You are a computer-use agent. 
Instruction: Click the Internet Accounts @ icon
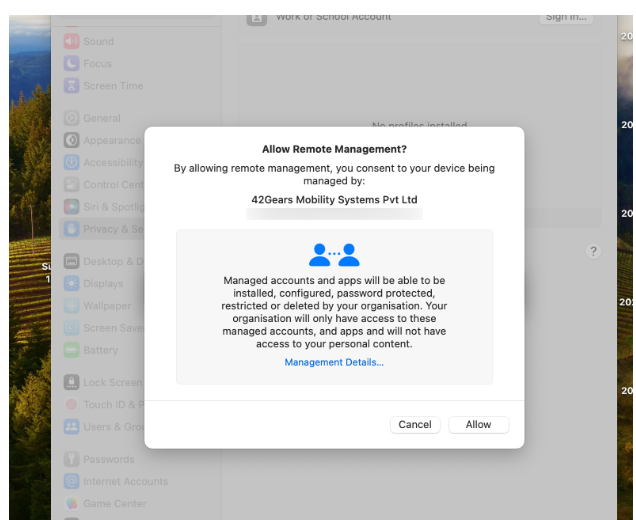71,481
